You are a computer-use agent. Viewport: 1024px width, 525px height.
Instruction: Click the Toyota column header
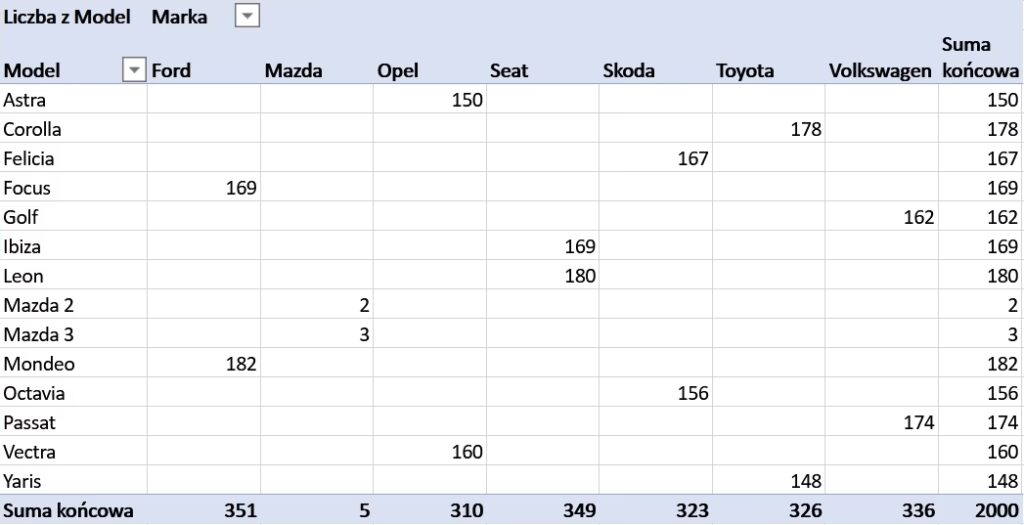[x=745, y=70]
